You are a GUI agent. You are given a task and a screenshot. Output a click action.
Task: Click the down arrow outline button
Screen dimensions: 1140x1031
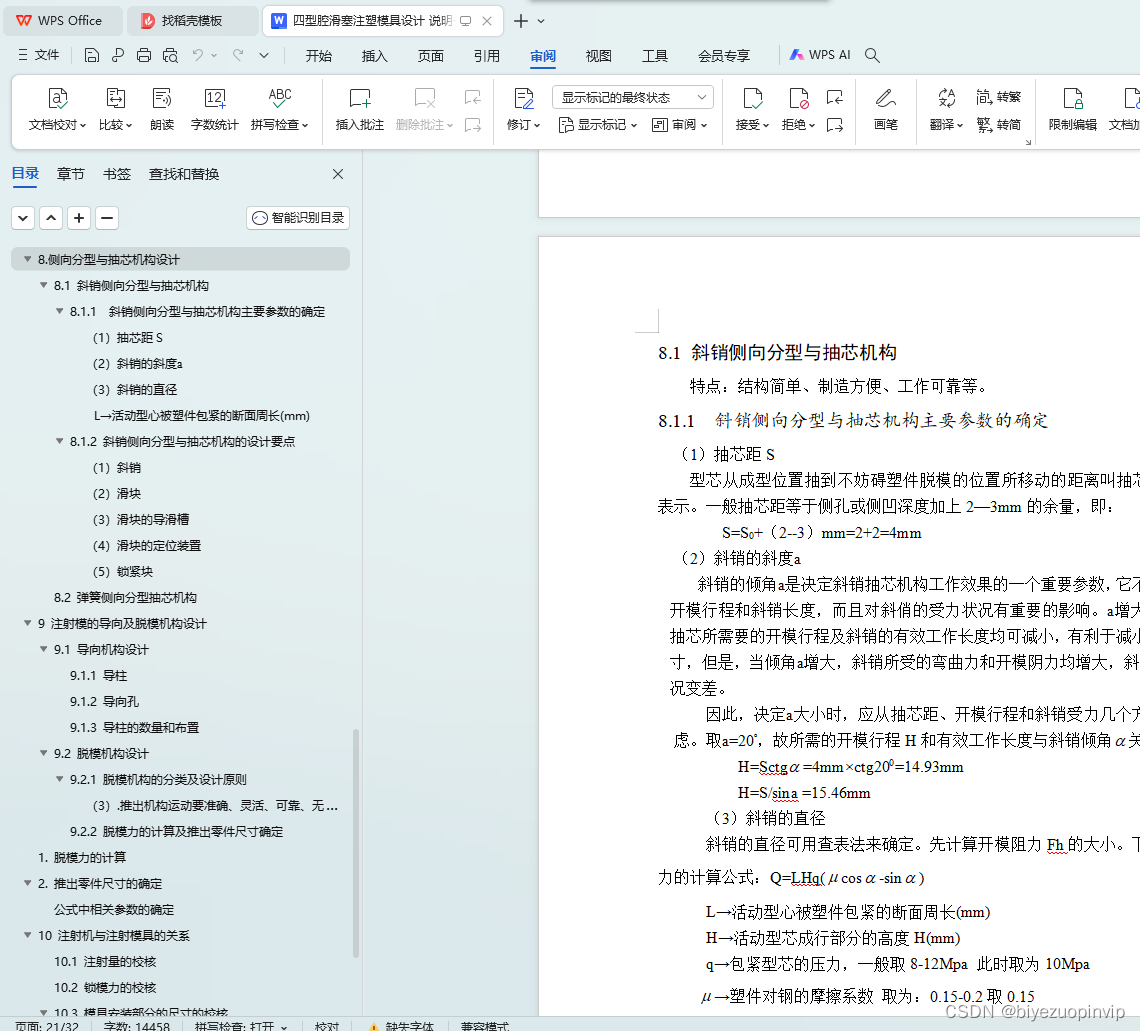click(x=23, y=217)
